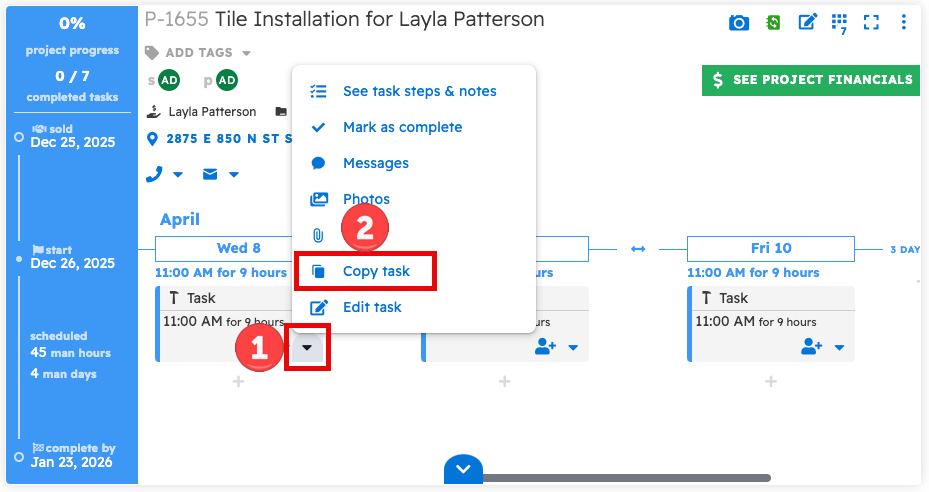This screenshot has height=492, width=929.
Task: Choose Mark as complete in the menu
Action: (402, 127)
